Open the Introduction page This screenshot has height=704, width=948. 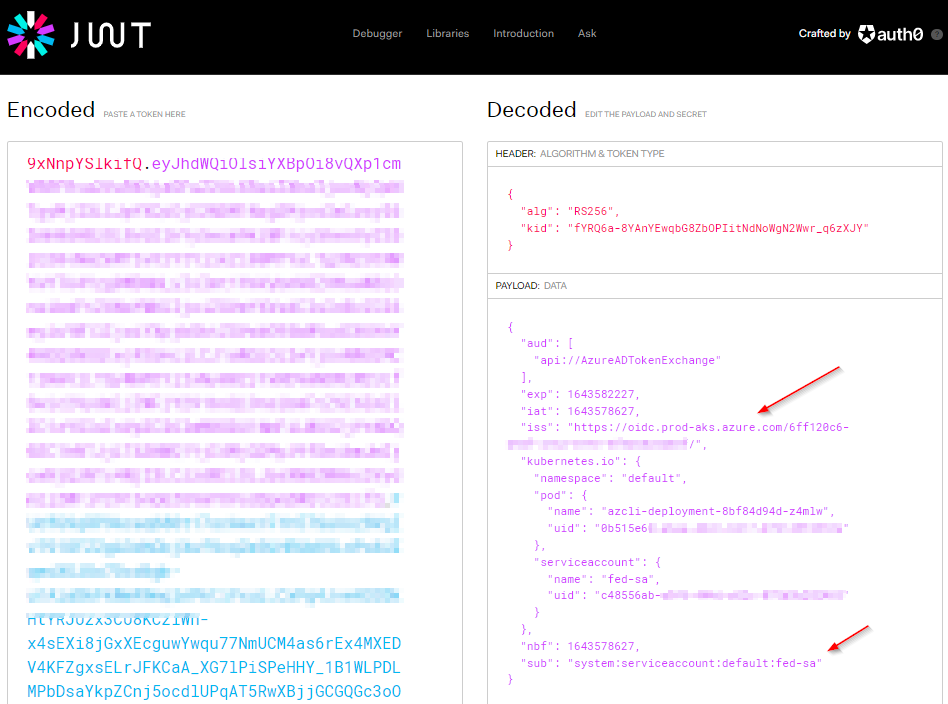coord(523,34)
